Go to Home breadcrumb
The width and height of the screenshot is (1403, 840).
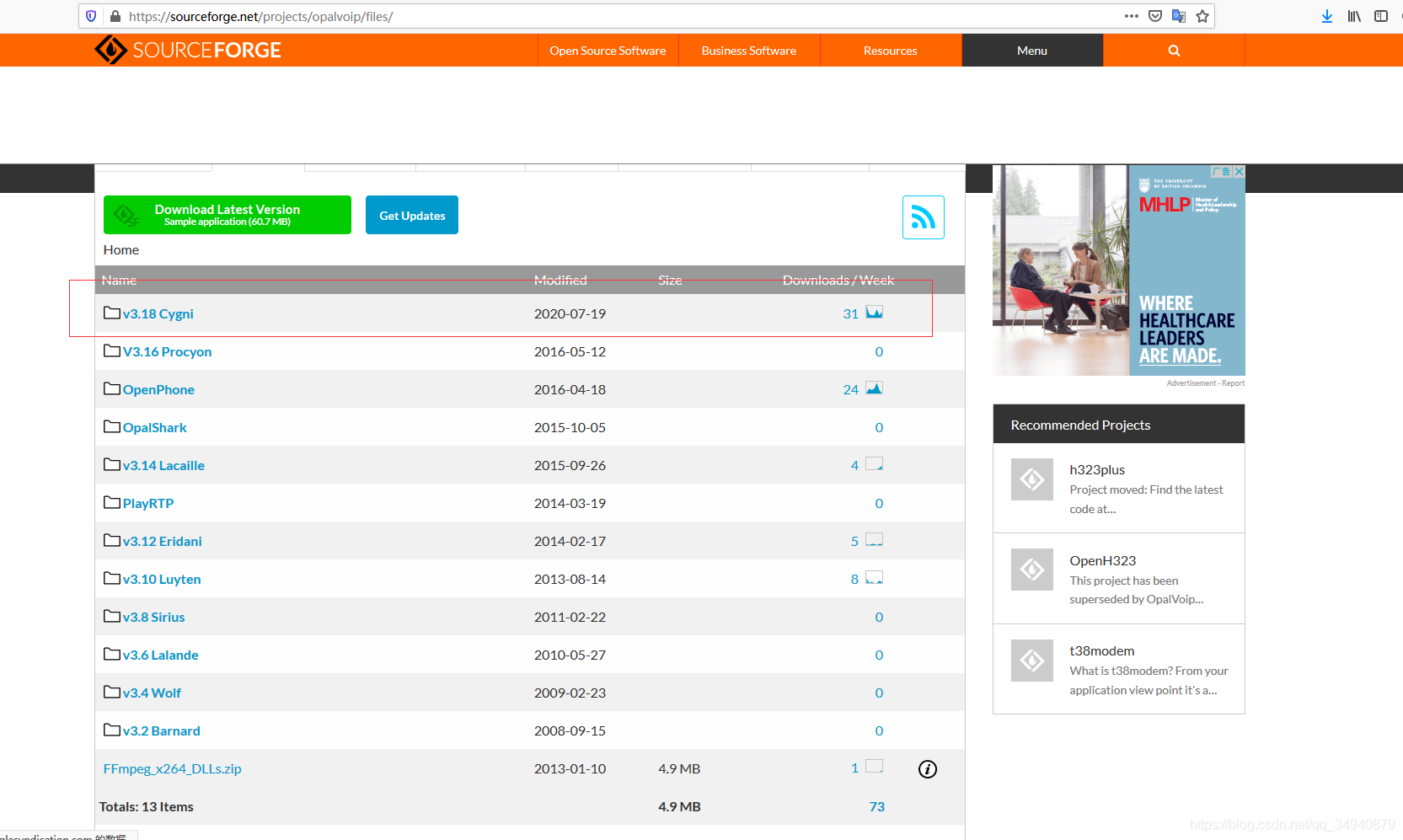pyautogui.click(x=121, y=249)
